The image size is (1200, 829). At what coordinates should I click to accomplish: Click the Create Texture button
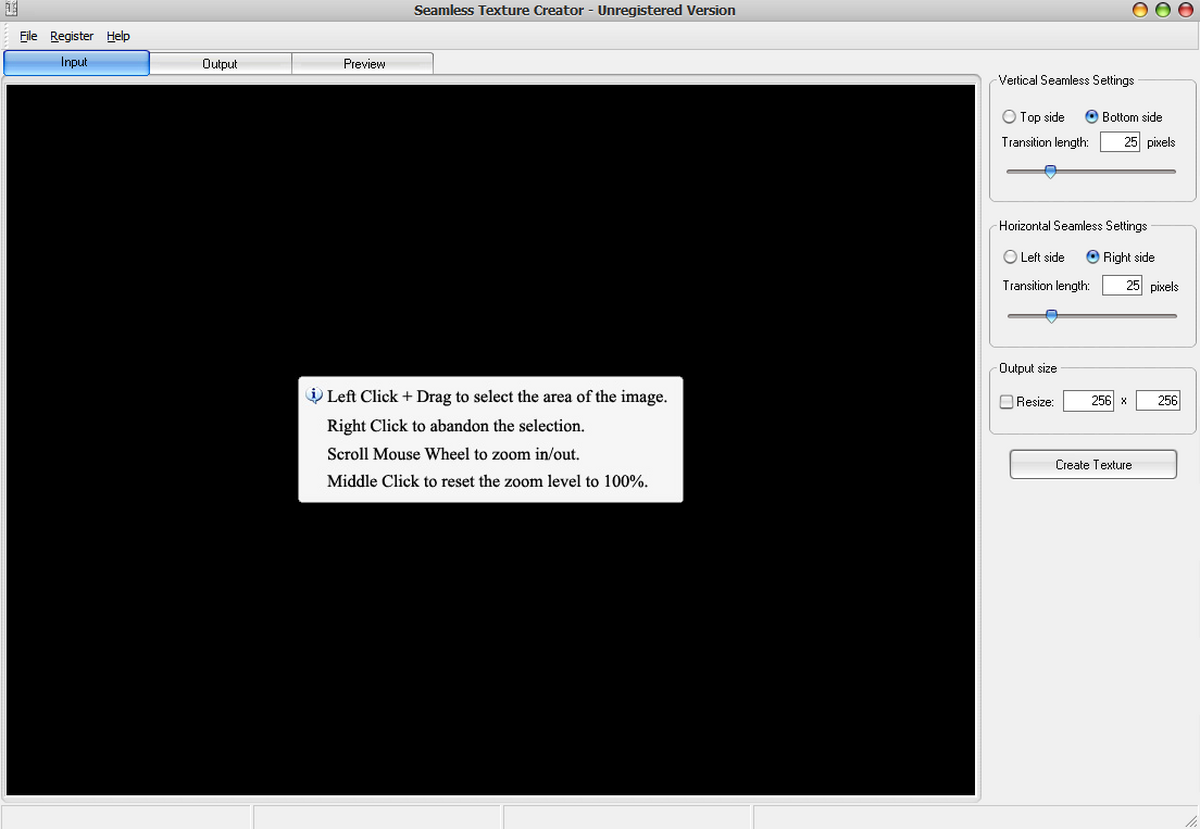tap(1093, 465)
